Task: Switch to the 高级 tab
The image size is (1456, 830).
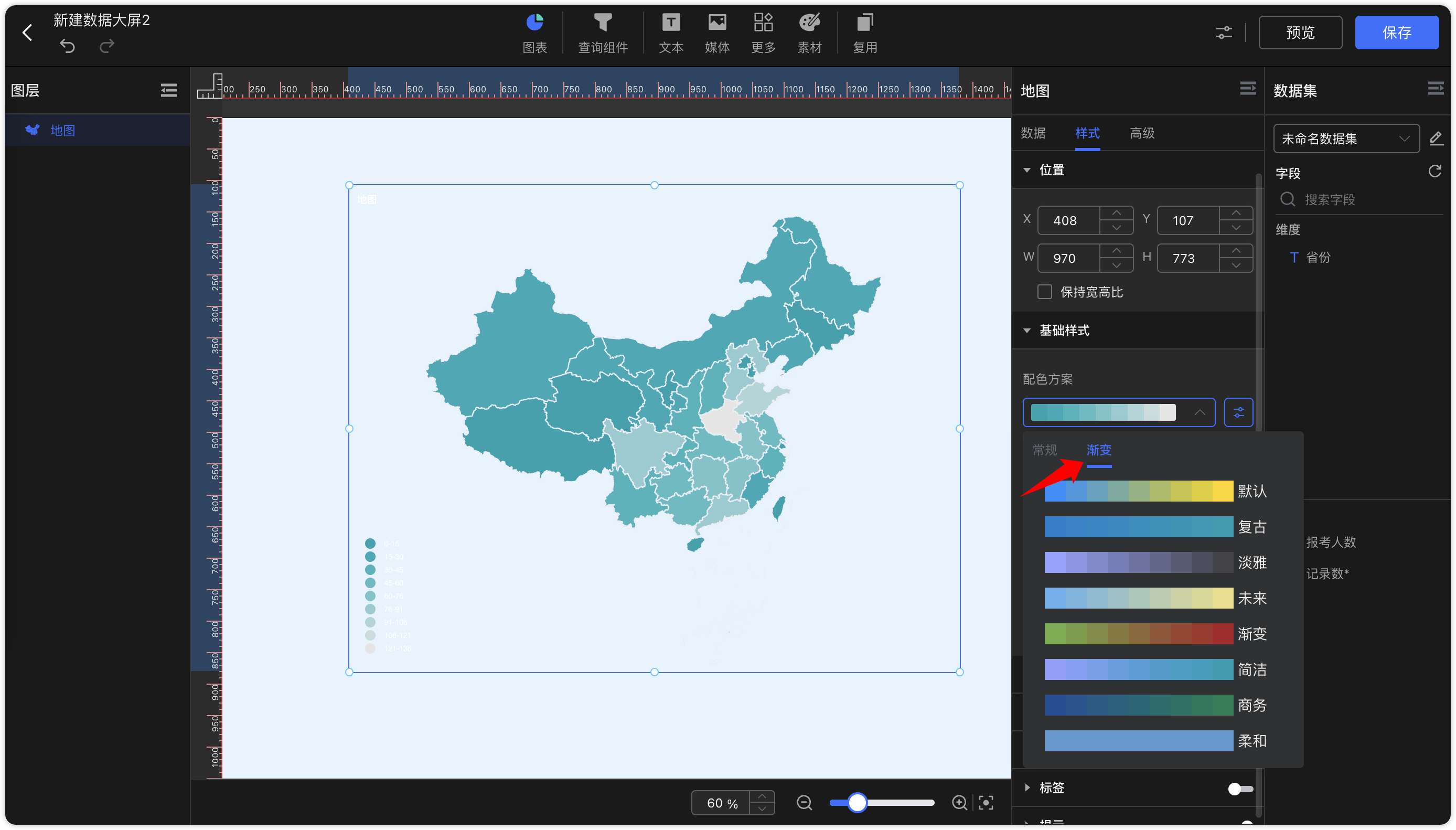Action: 1142,133
